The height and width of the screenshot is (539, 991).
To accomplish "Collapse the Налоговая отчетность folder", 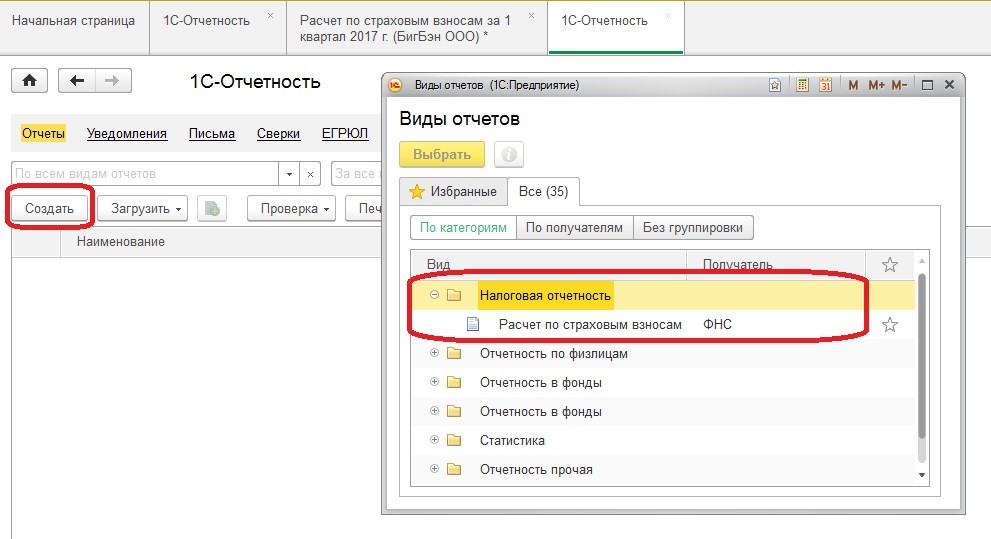I will 434,294.
